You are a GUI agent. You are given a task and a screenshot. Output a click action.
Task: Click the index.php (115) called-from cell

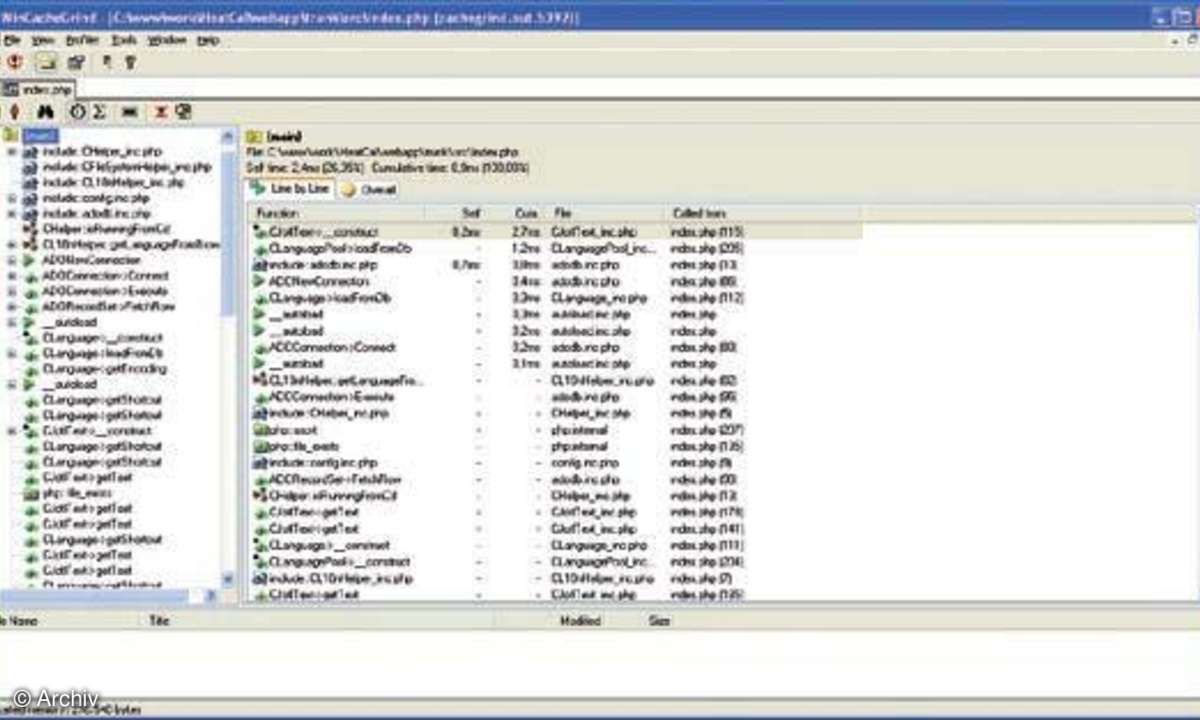pos(705,231)
